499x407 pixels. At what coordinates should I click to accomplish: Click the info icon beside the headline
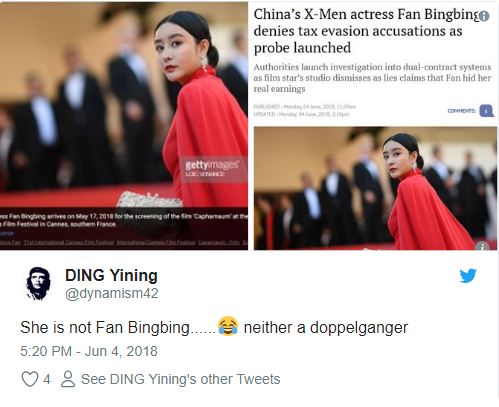[x=484, y=16]
